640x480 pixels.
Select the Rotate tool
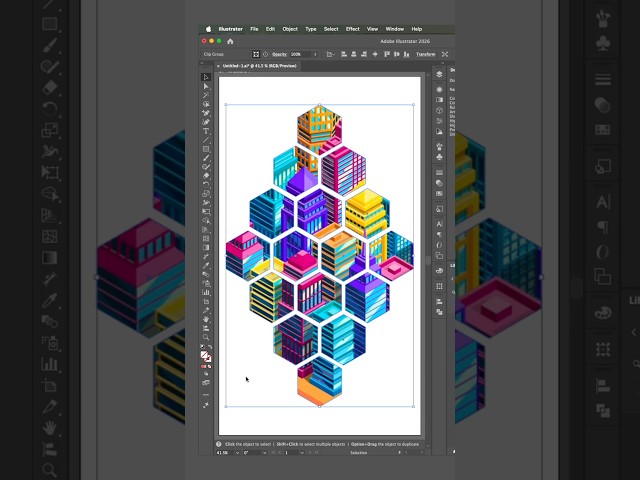pyautogui.click(x=206, y=185)
